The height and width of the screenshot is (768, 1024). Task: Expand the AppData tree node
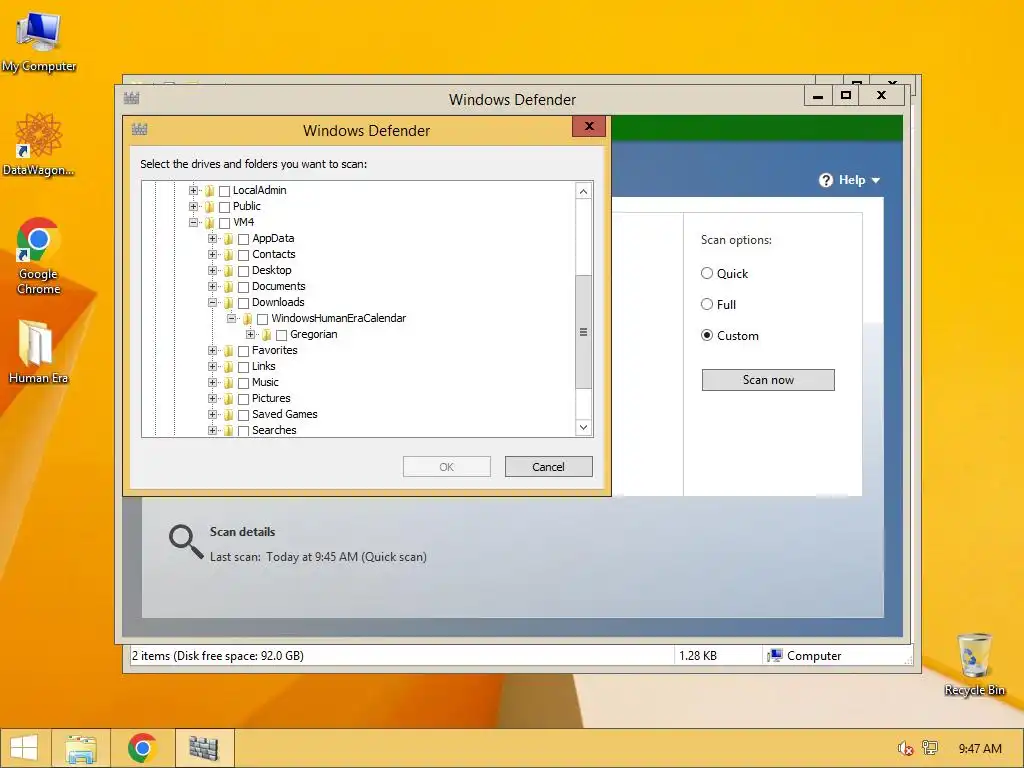coord(212,238)
